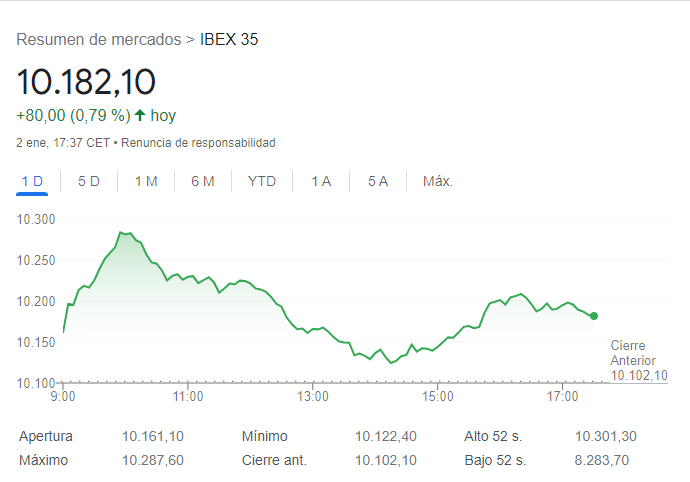Click the green up arrow icon
This screenshot has width=690, height=482.
(140, 115)
